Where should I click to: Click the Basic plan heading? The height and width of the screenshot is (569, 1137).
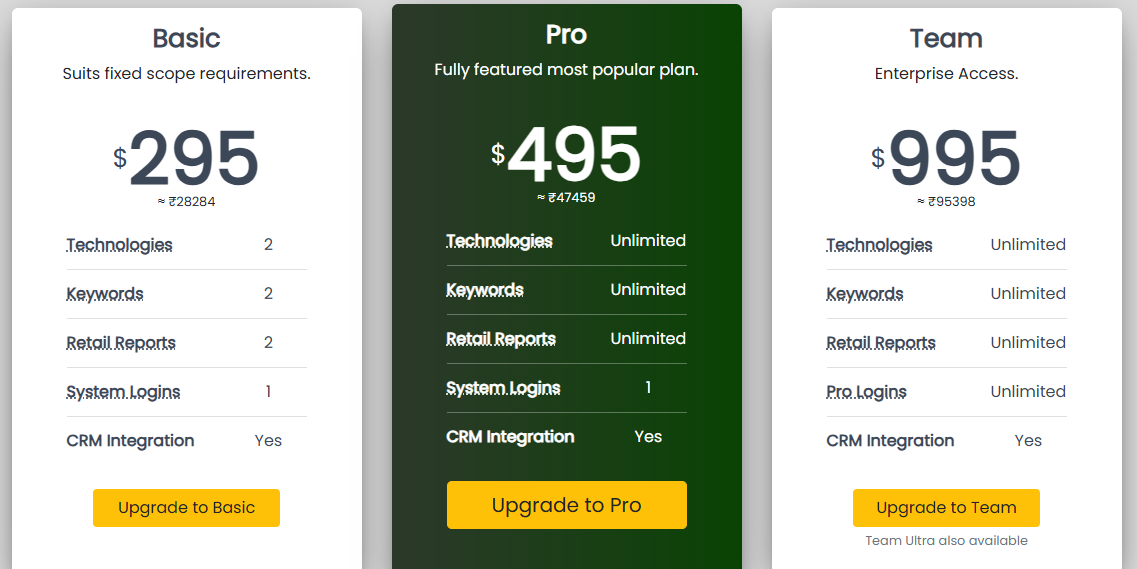[186, 38]
